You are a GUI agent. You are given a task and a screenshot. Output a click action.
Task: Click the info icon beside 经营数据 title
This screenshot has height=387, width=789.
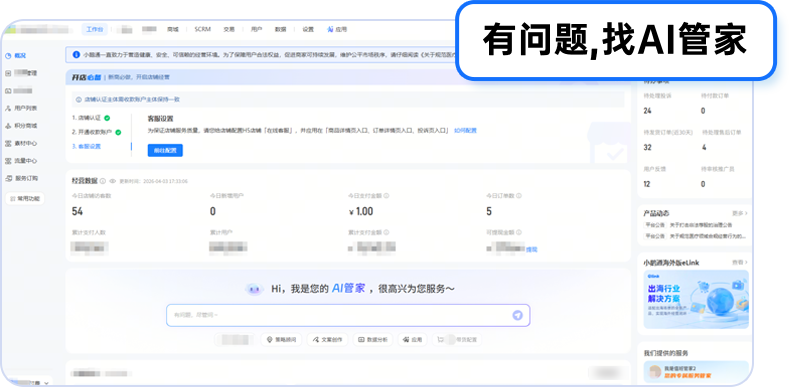(x=103, y=181)
